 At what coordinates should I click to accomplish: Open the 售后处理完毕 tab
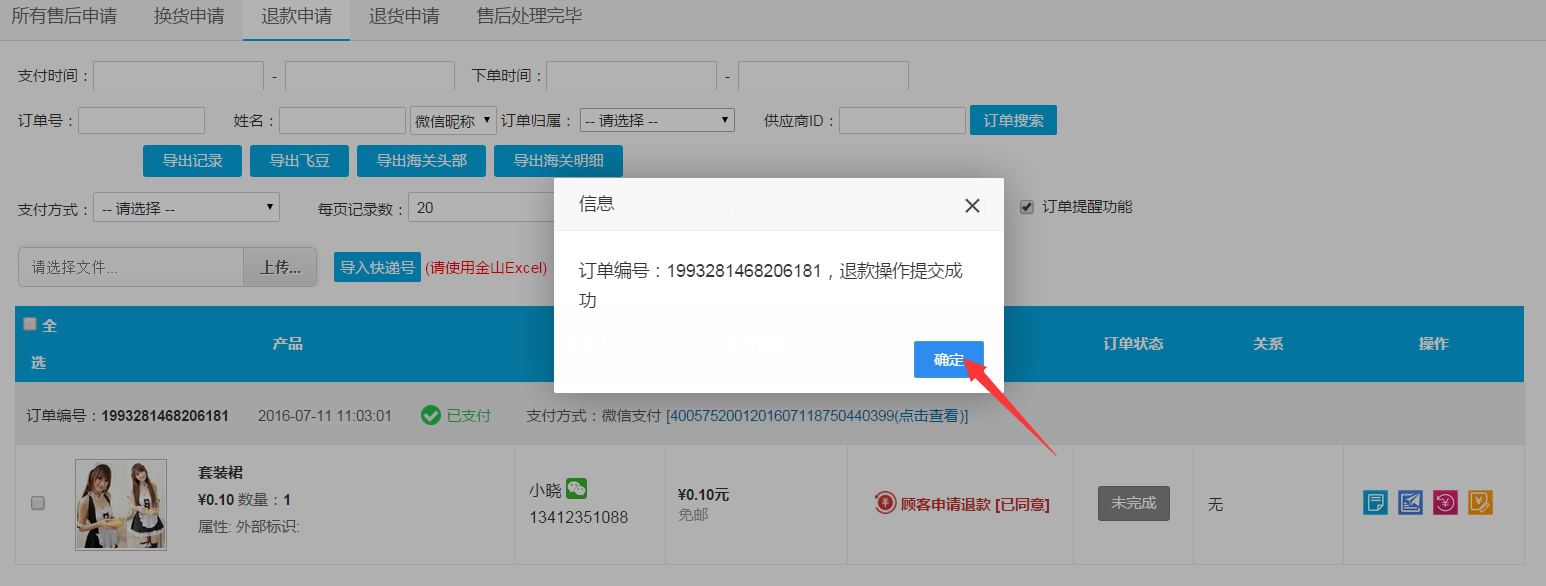[529, 16]
